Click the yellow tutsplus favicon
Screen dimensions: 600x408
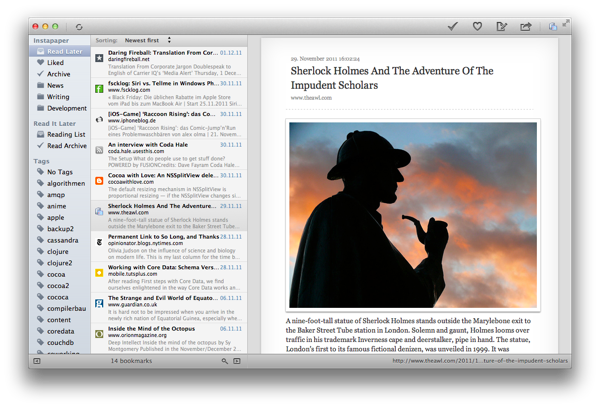click(99, 273)
